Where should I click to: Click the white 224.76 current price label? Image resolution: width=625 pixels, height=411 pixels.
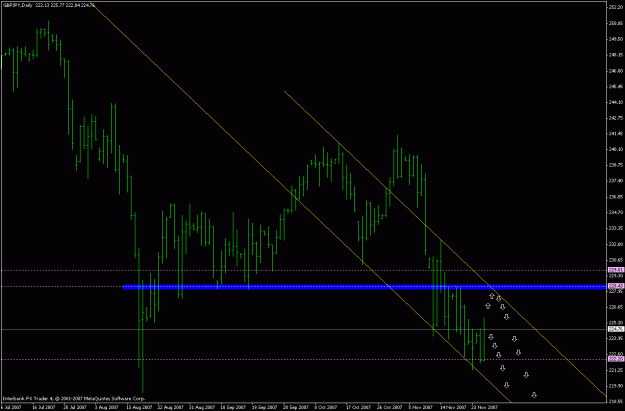(x=616, y=329)
